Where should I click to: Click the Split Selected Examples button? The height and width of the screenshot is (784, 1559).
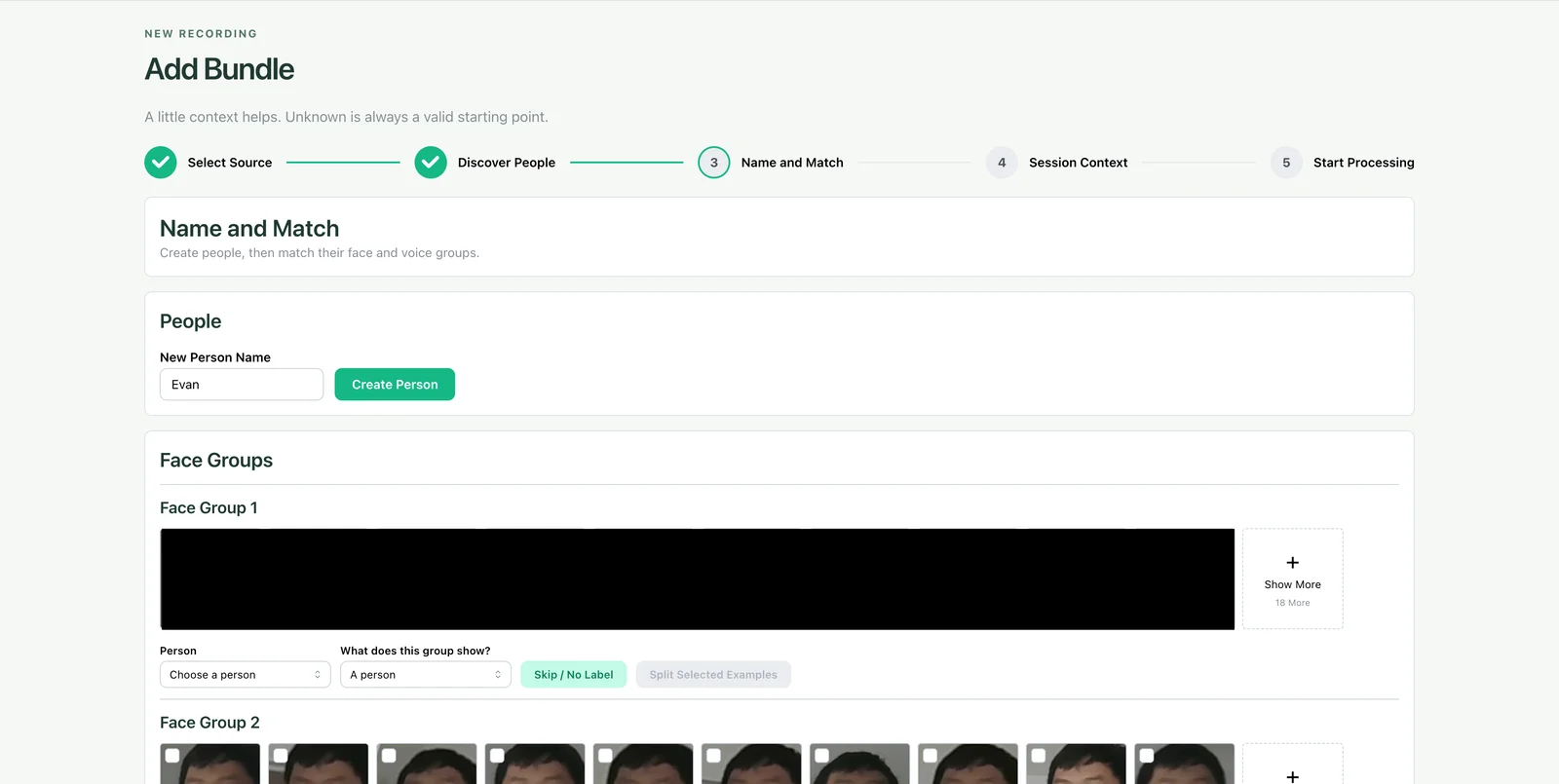(x=713, y=675)
